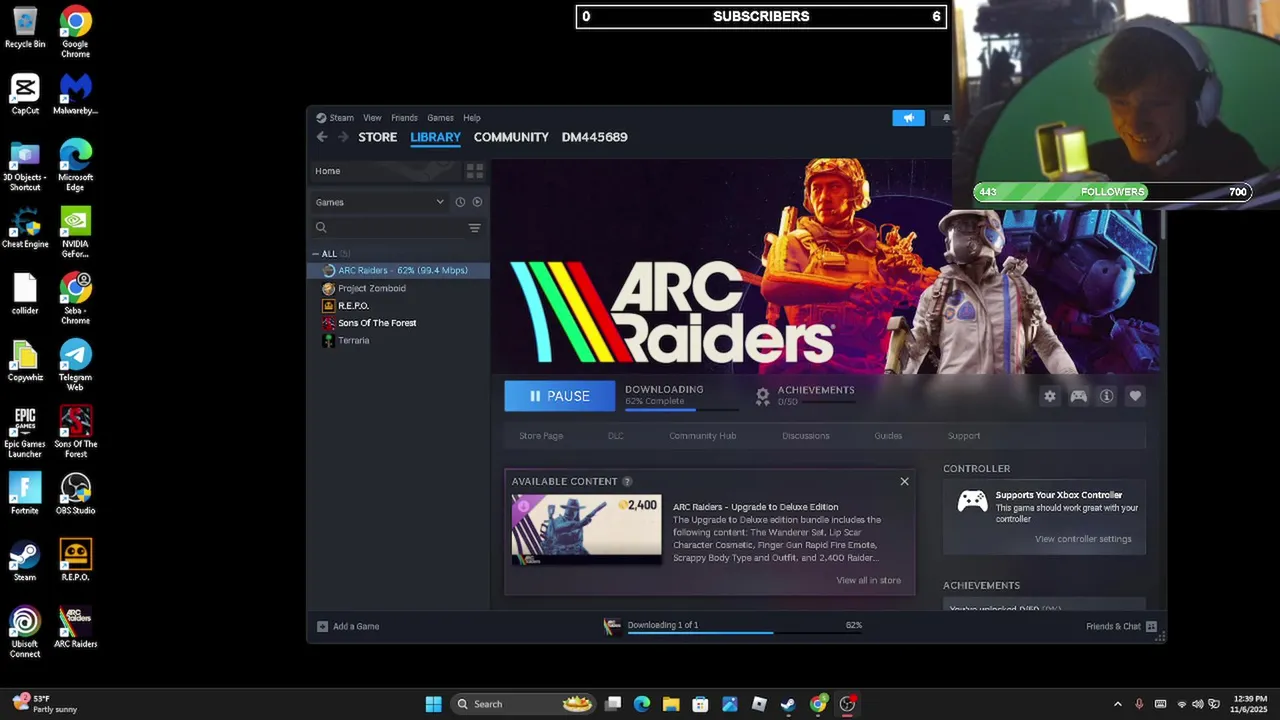Image resolution: width=1280 pixels, height=720 pixels.
Task: Add ARC Raiders to favorites heart
Action: [x=1135, y=396]
